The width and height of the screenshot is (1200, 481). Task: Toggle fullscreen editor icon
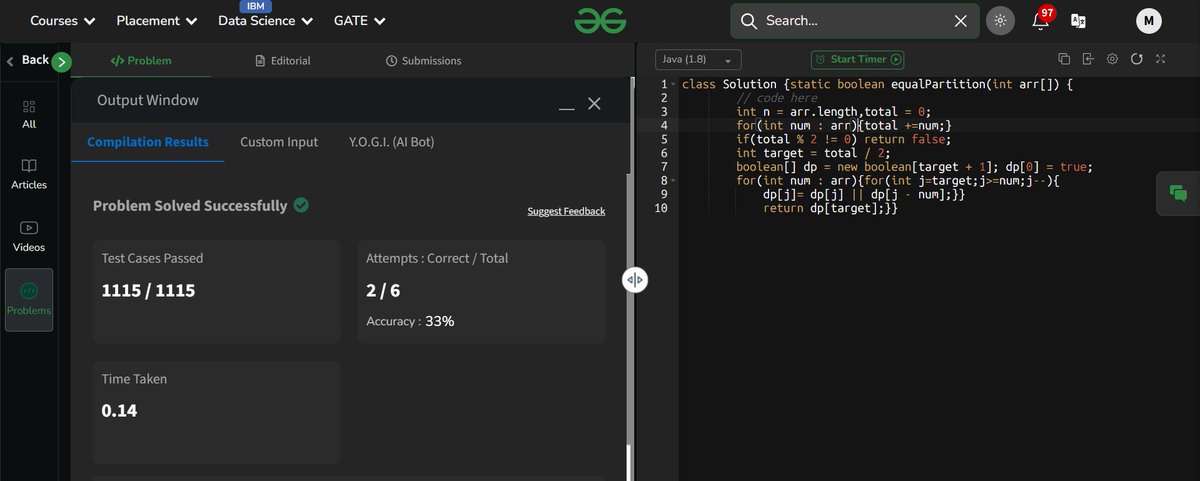1161,59
